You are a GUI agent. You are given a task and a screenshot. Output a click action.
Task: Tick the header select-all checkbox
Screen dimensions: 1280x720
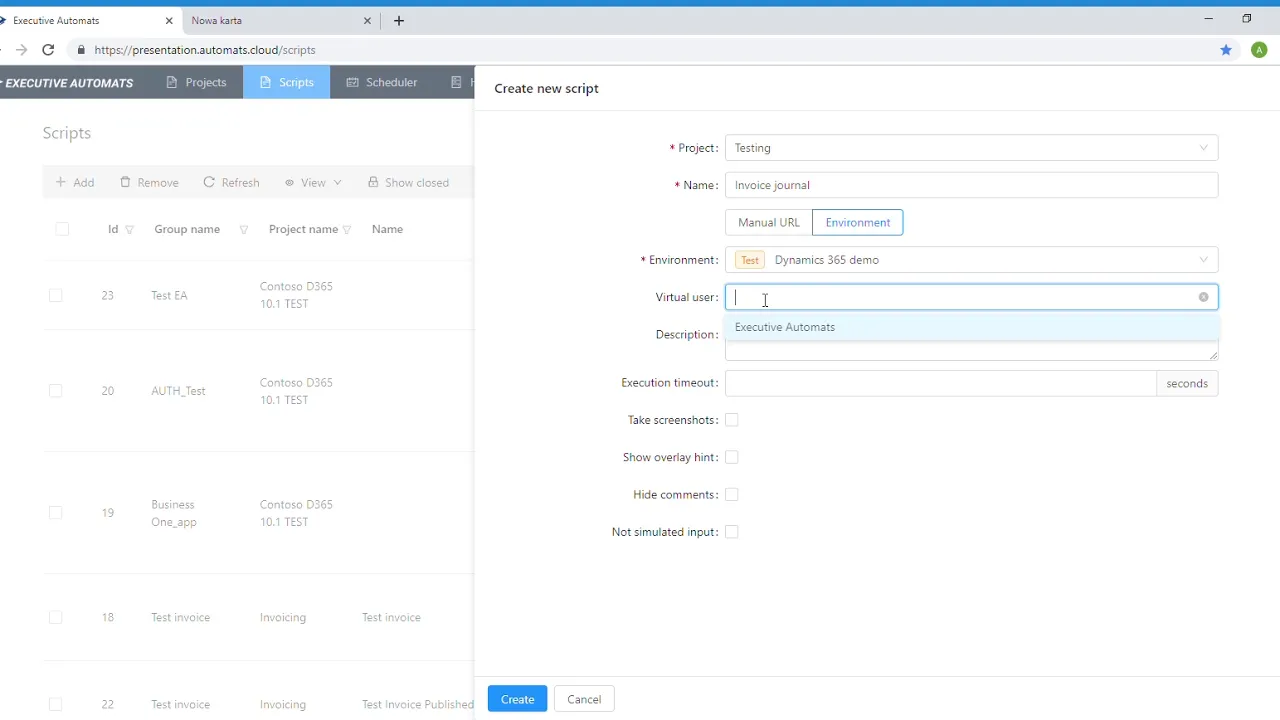pos(61,229)
